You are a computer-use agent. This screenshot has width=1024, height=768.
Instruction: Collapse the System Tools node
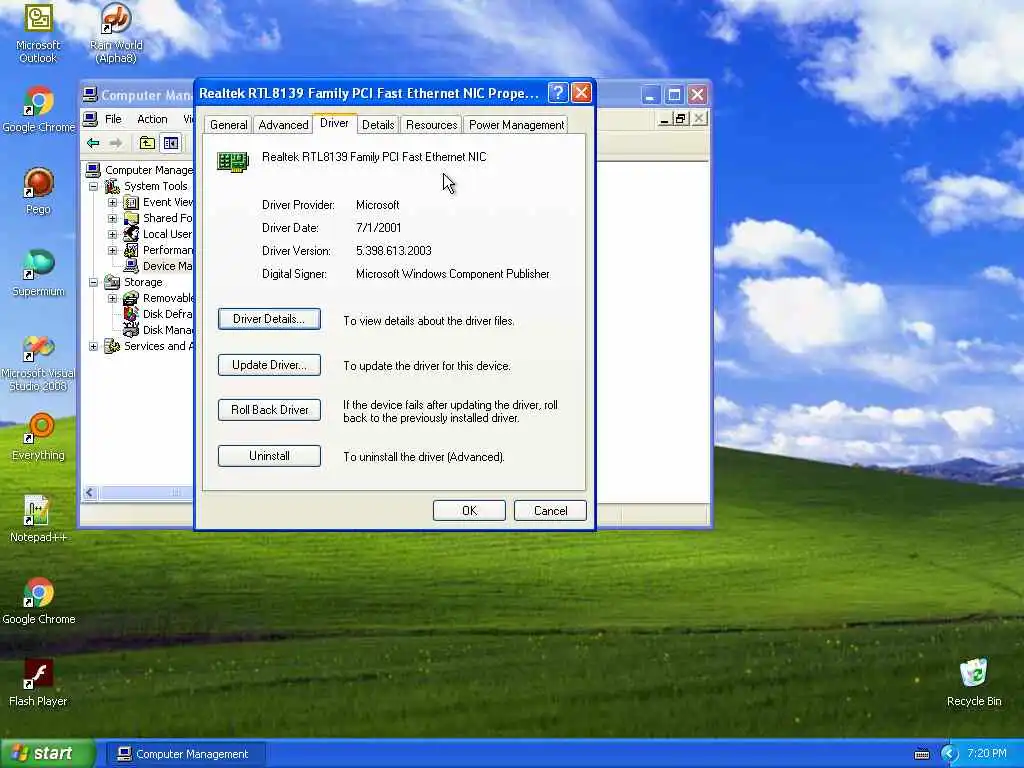click(93, 187)
